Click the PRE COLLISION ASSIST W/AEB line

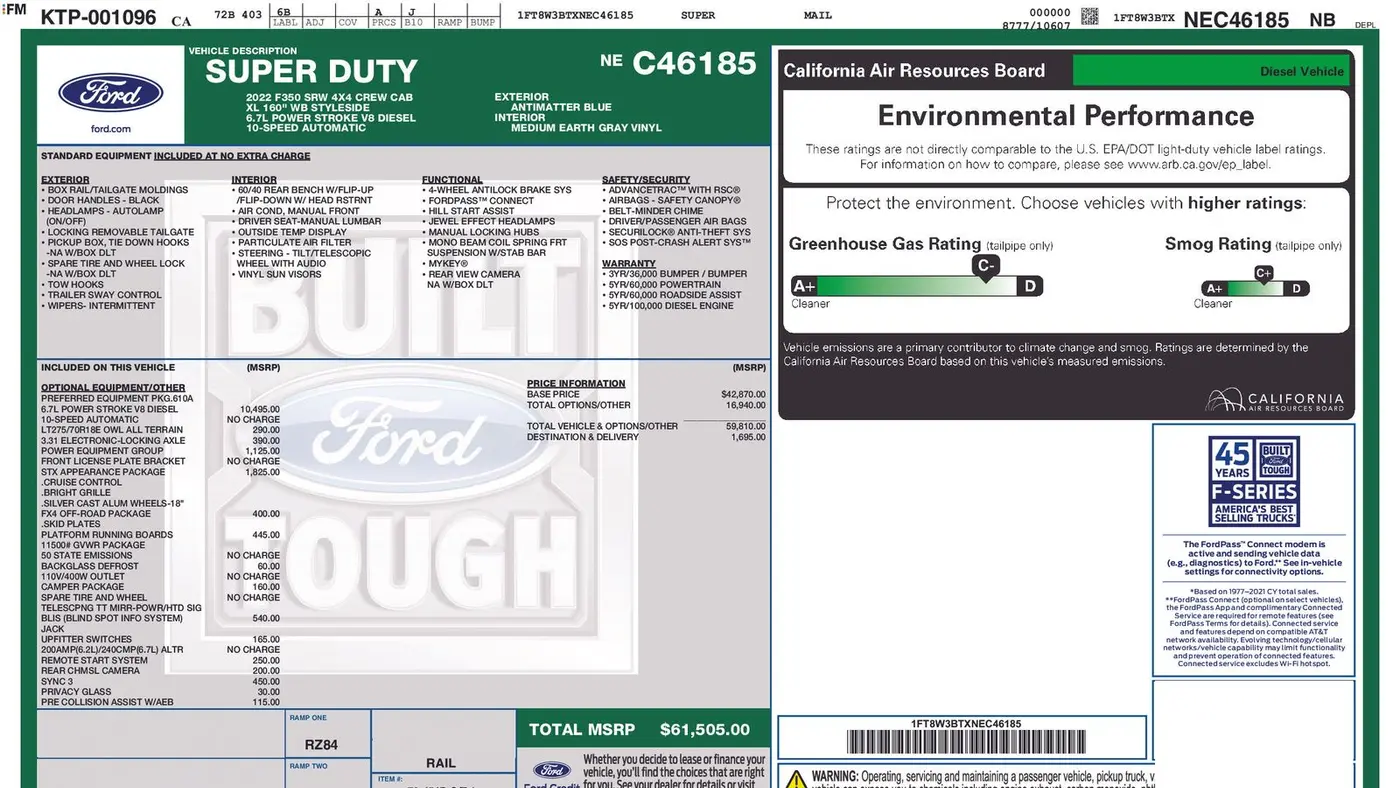click(107, 703)
